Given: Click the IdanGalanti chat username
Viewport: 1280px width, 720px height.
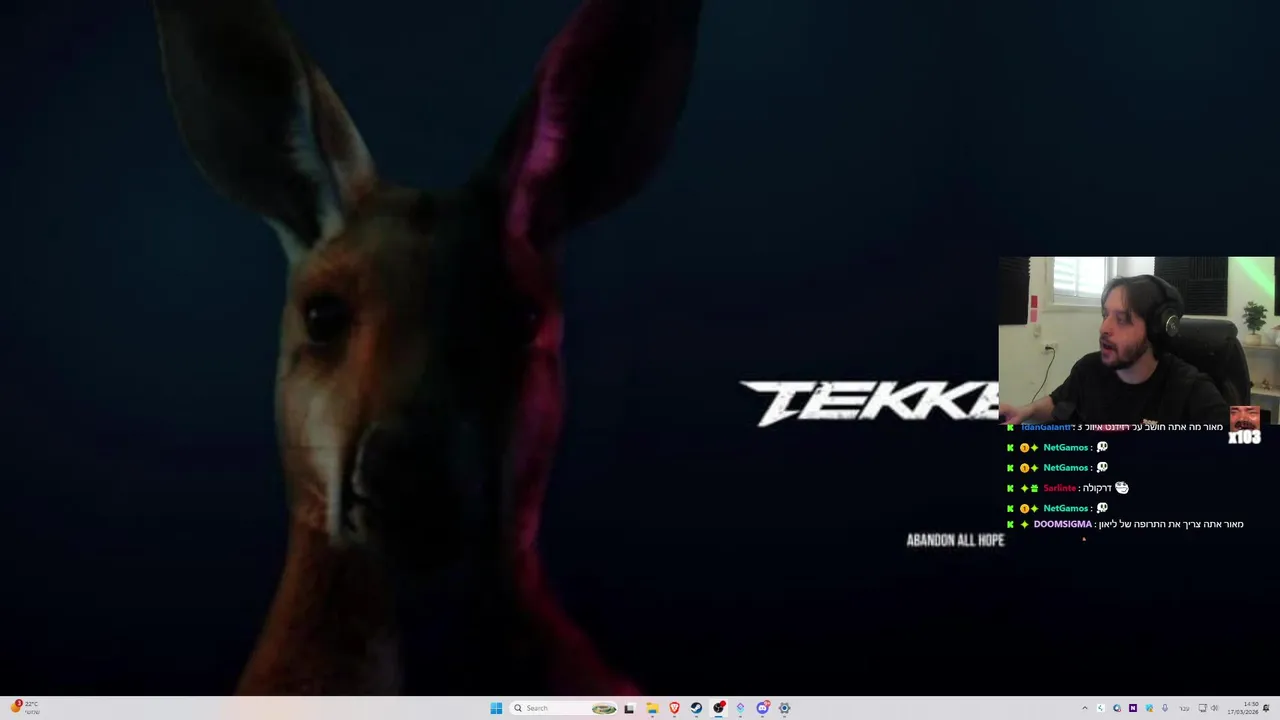Looking at the screenshot, I should click(1046, 427).
